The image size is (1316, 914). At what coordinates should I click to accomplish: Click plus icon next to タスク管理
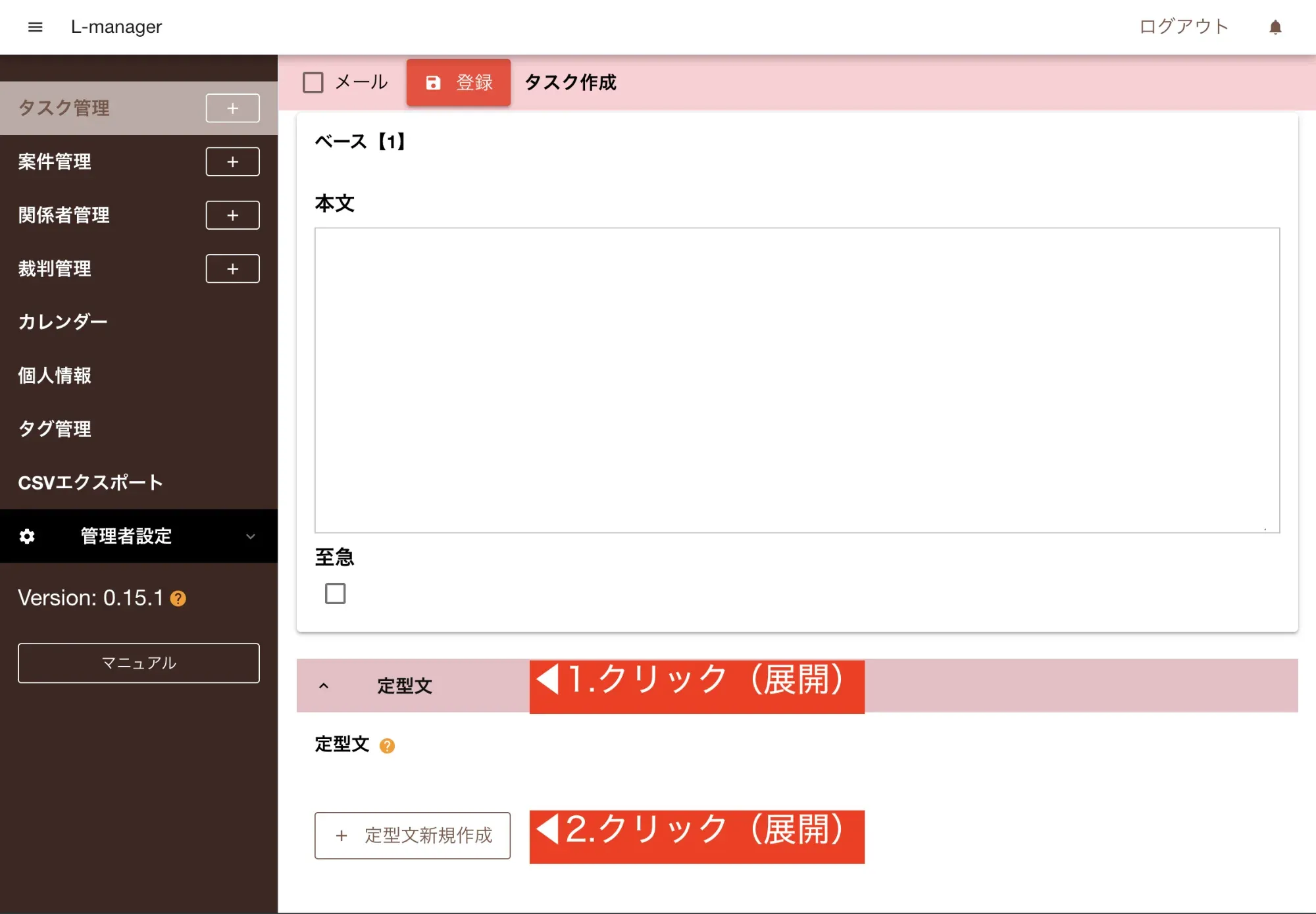tap(232, 108)
